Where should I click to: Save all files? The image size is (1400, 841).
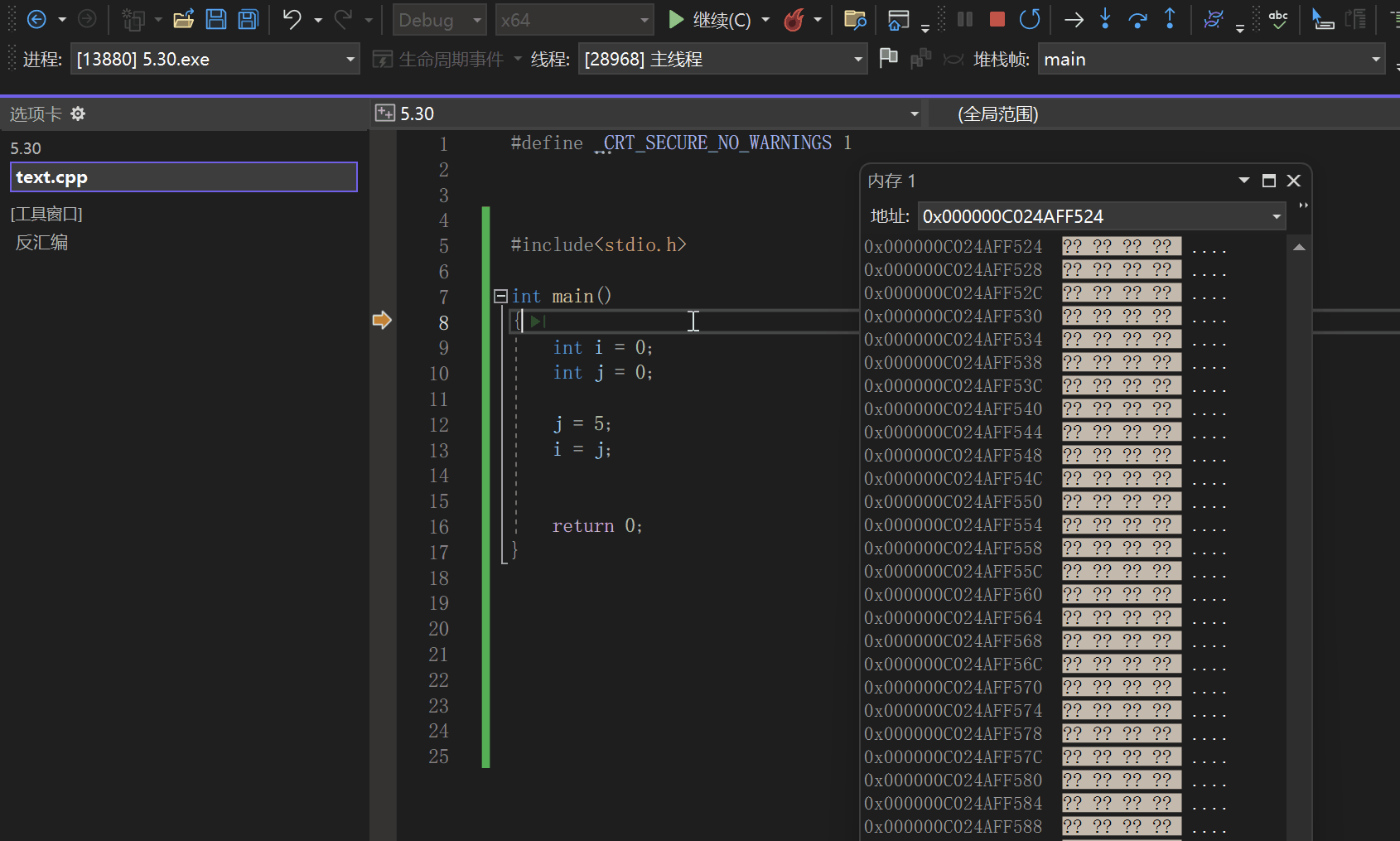click(249, 19)
